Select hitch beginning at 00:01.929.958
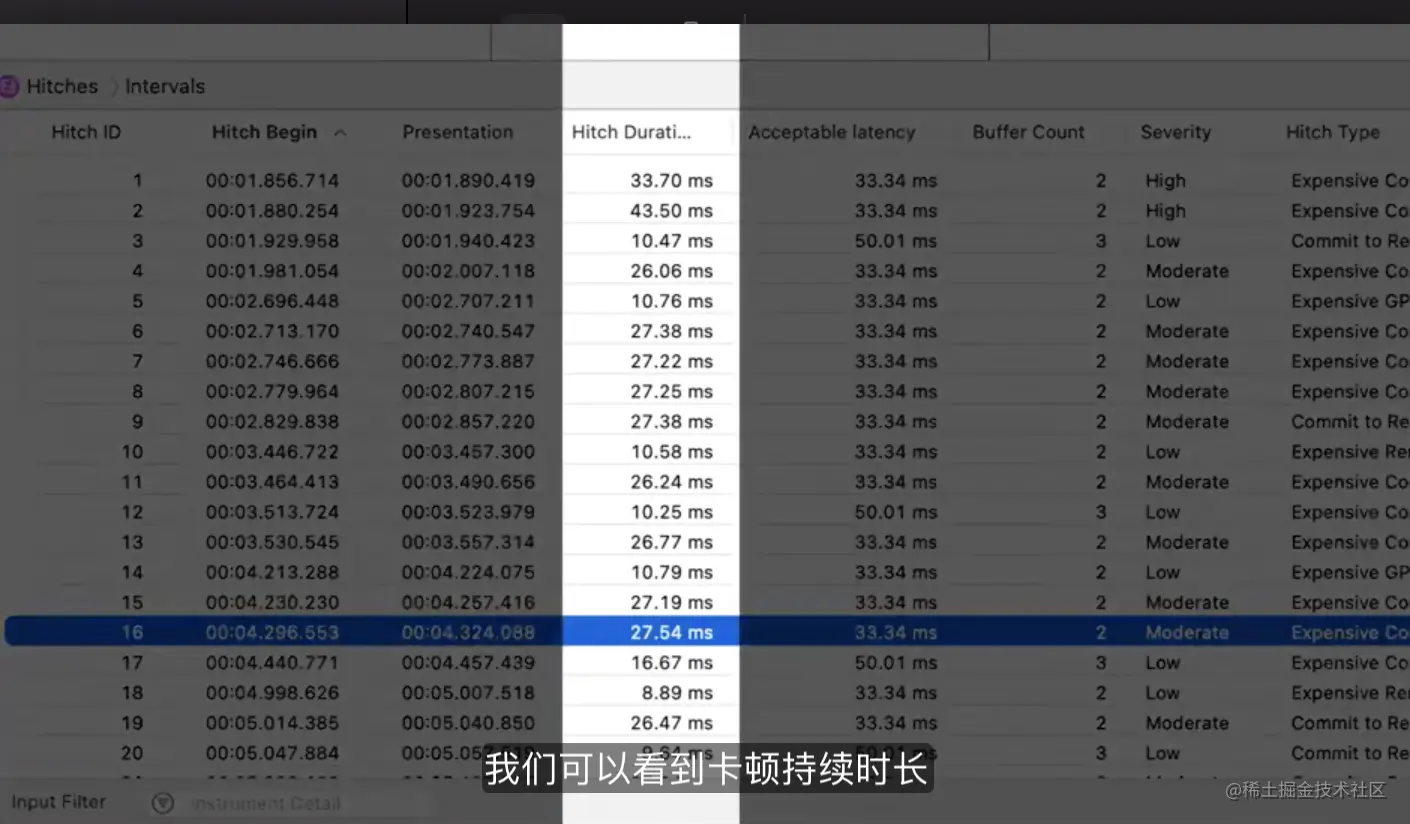 pyautogui.click(x=272, y=241)
